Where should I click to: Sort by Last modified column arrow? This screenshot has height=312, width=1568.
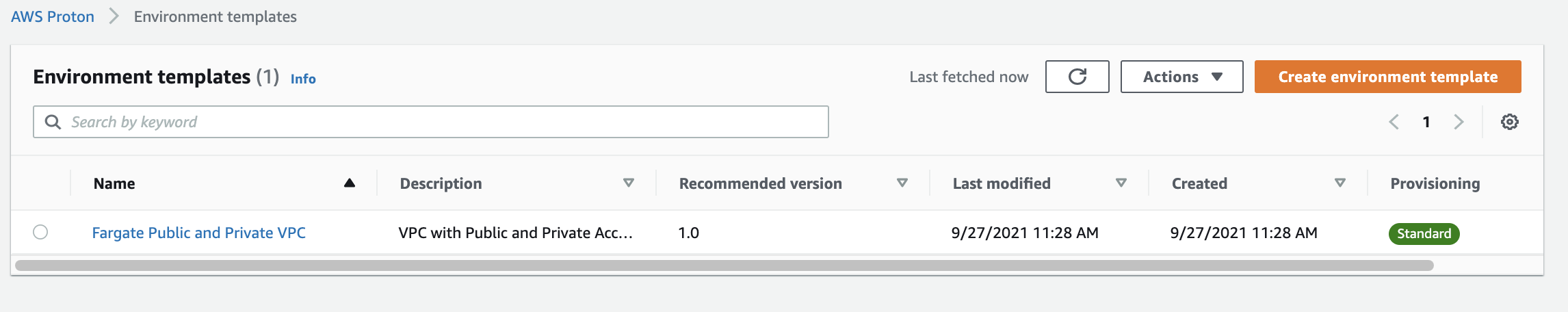coord(1121,183)
